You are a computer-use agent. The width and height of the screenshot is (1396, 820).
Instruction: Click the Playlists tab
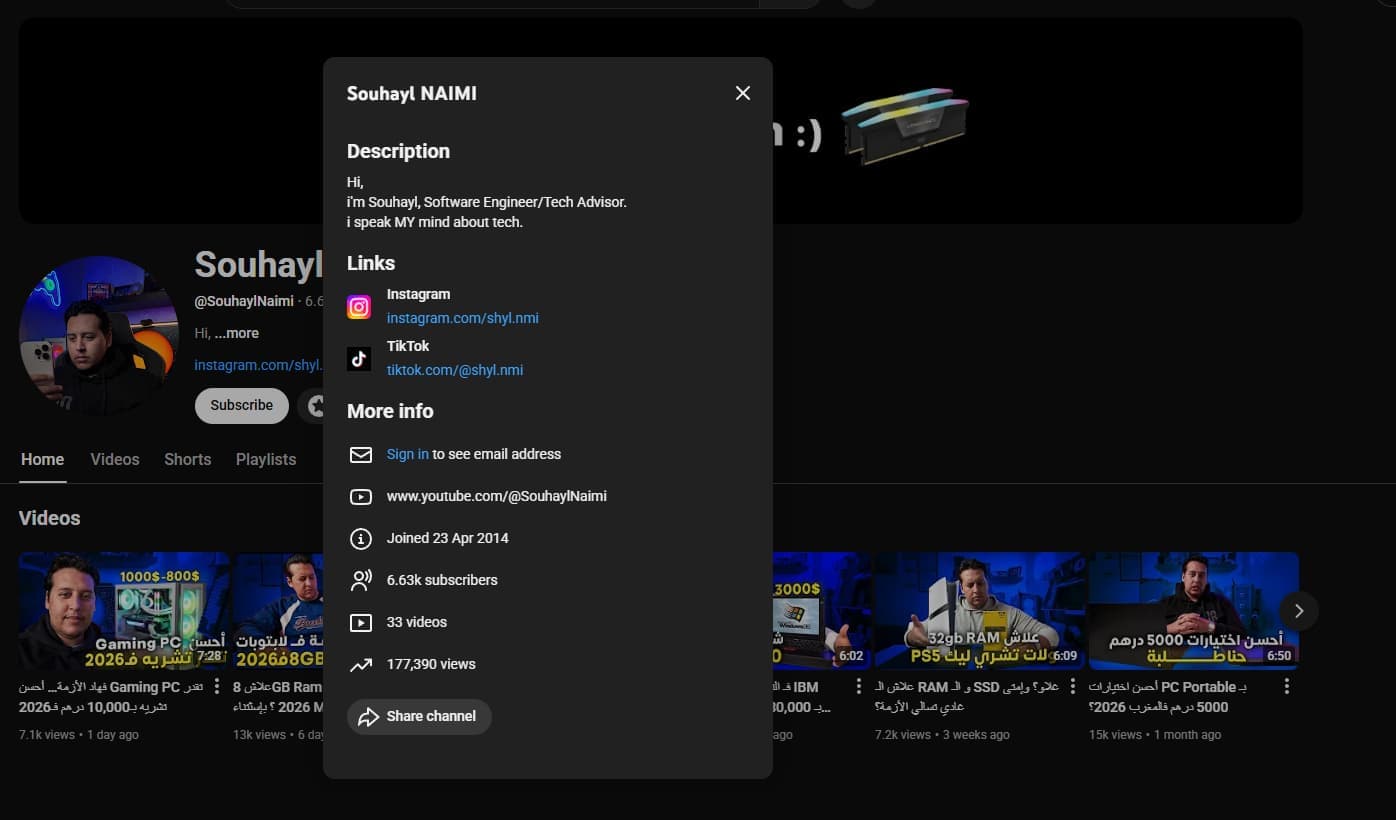pyautogui.click(x=265, y=459)
